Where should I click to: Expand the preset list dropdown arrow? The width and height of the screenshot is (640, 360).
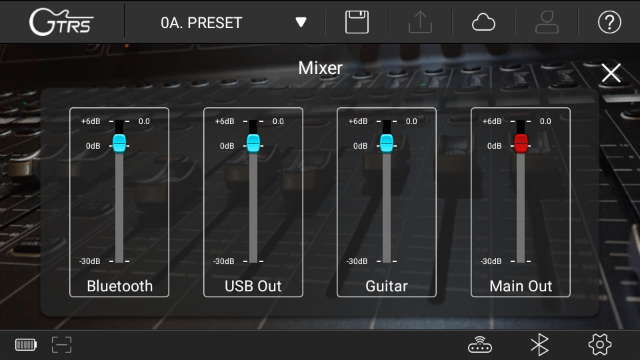(301, 22)
